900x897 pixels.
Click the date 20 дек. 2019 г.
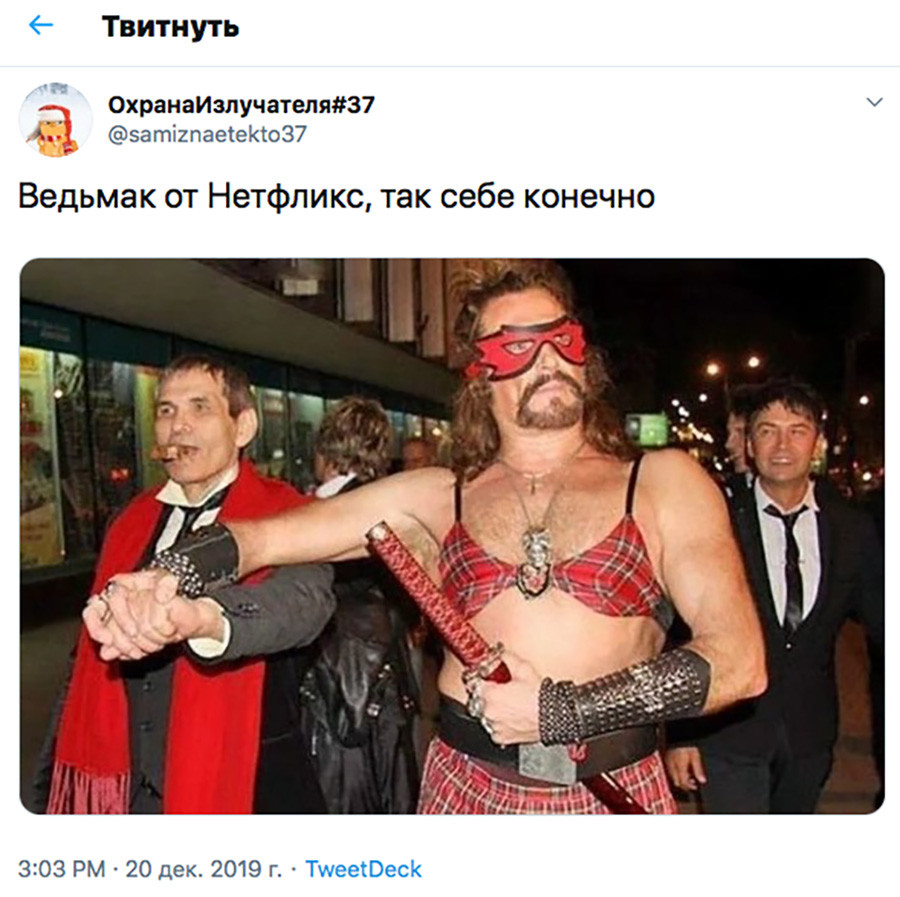pos(204,869)
